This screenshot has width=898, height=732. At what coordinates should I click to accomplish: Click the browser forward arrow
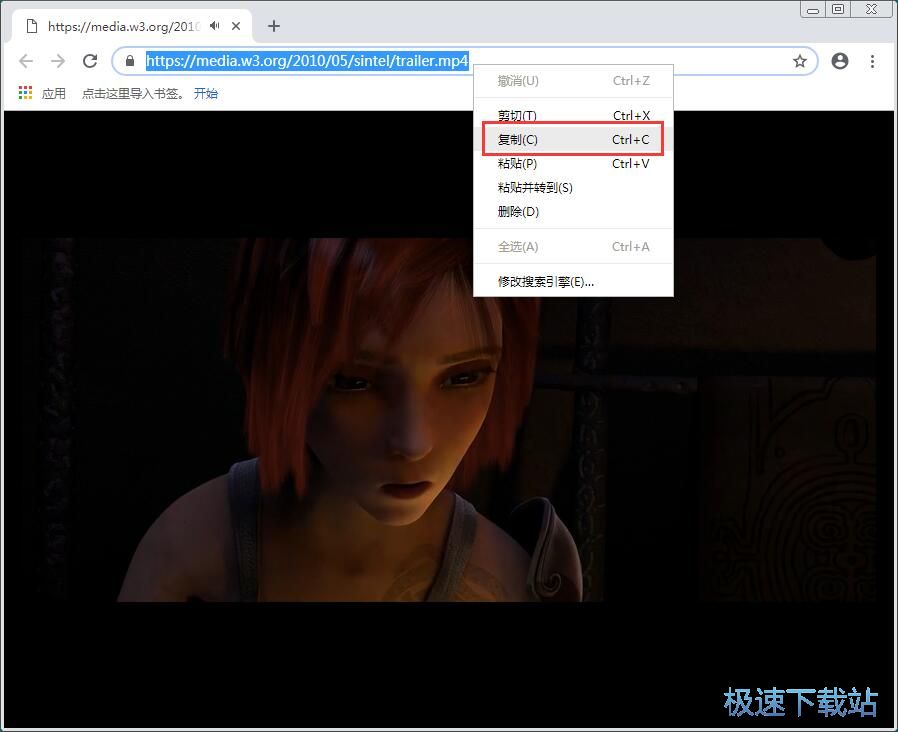click(x=58, y=61)
